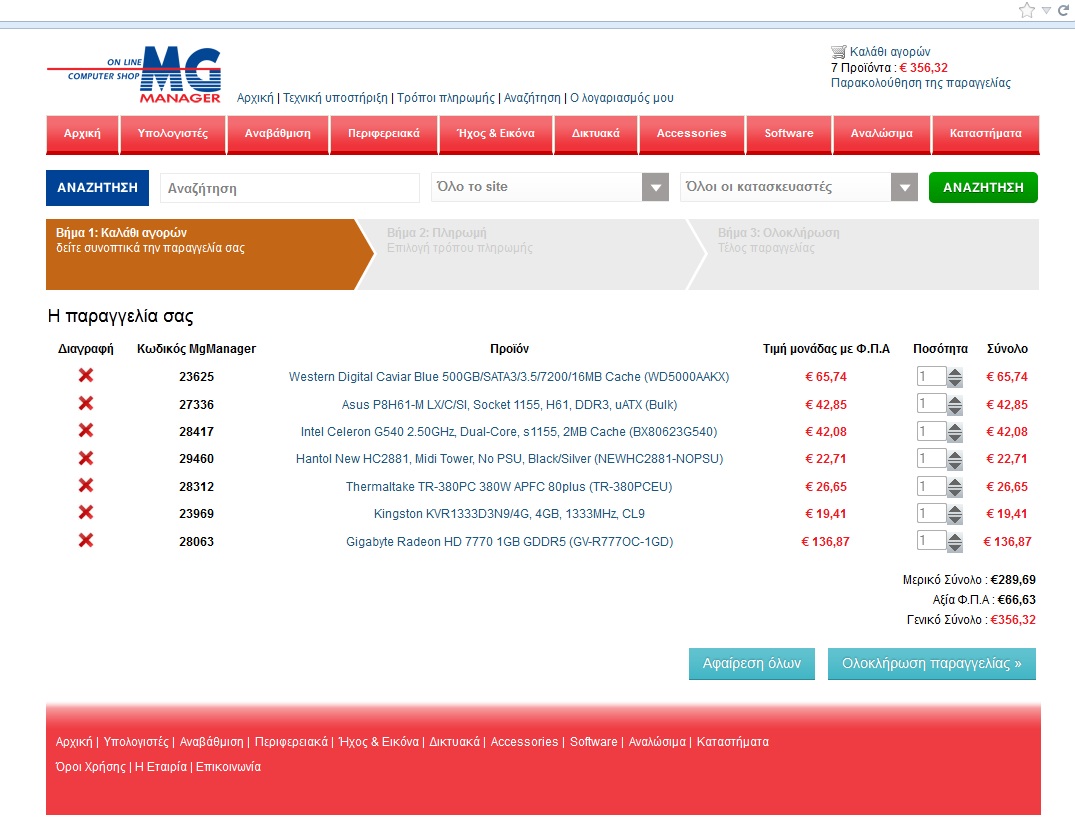Click Βήμα 1: Καλάθι αγορών step

tap(209, 254)
